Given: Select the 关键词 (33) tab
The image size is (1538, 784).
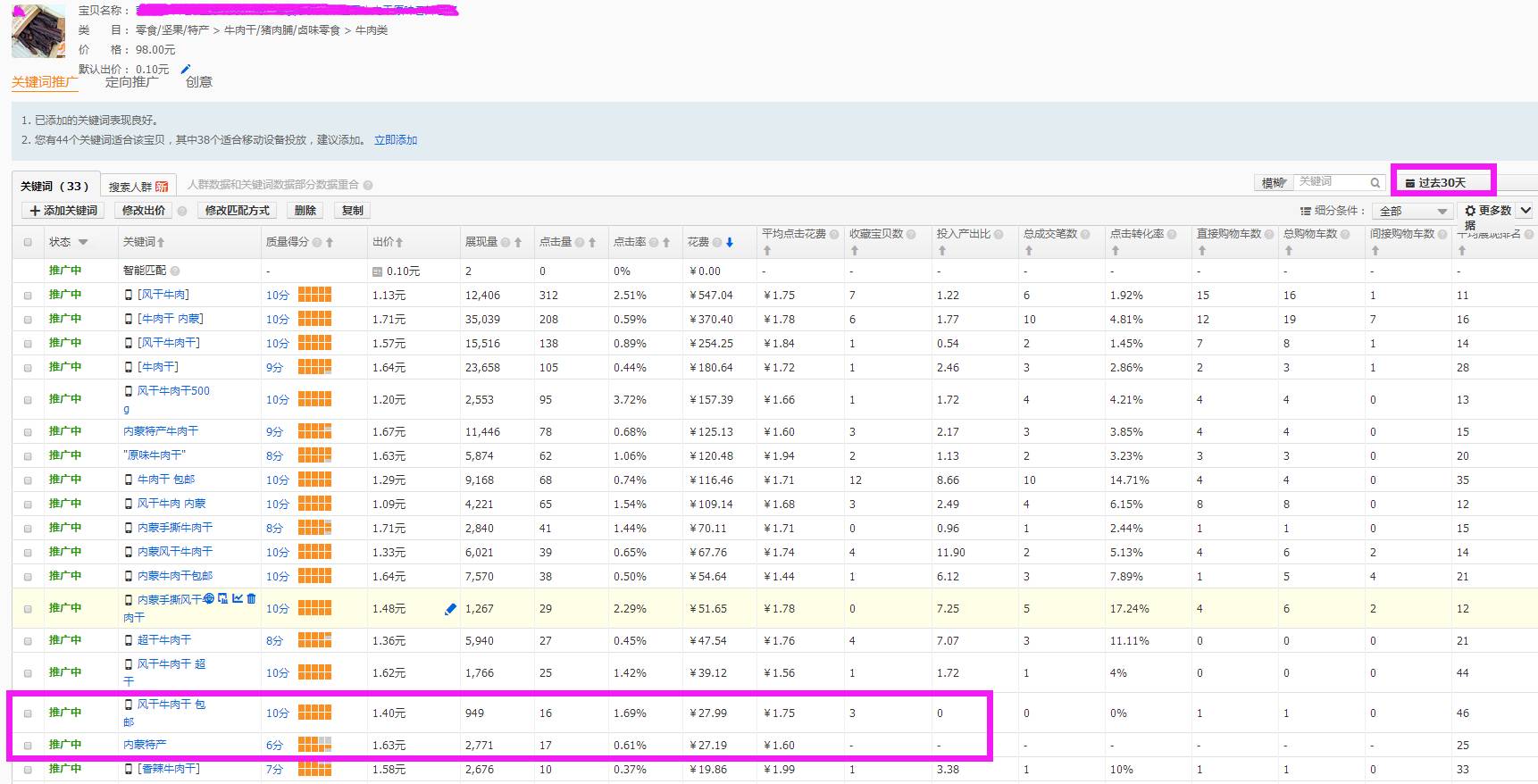Looking at the screenshot, I should pos(55,186).
